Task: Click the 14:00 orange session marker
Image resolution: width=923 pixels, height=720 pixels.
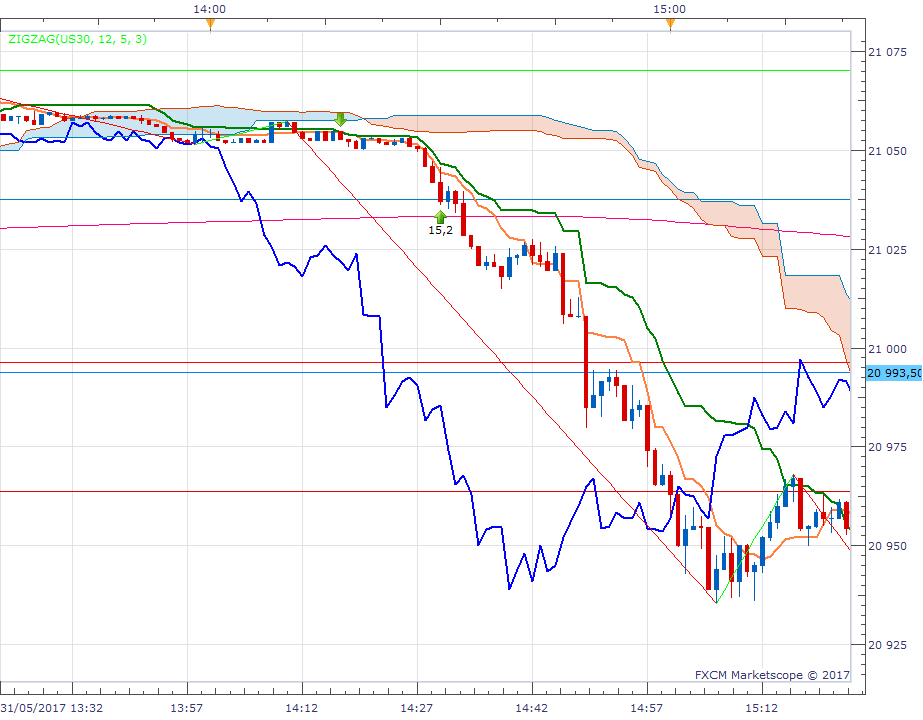Action: pos(210,24)
